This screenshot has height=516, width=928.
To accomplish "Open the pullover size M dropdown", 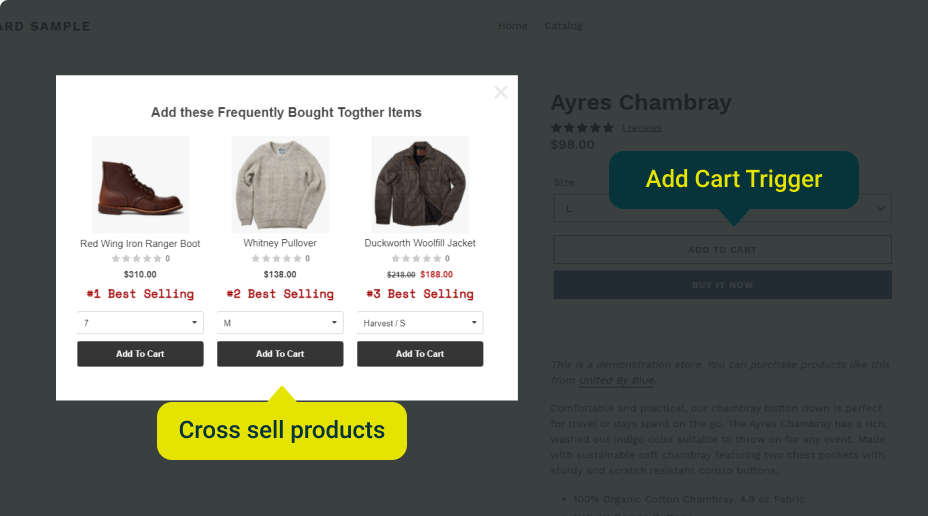I will (280, 323).
